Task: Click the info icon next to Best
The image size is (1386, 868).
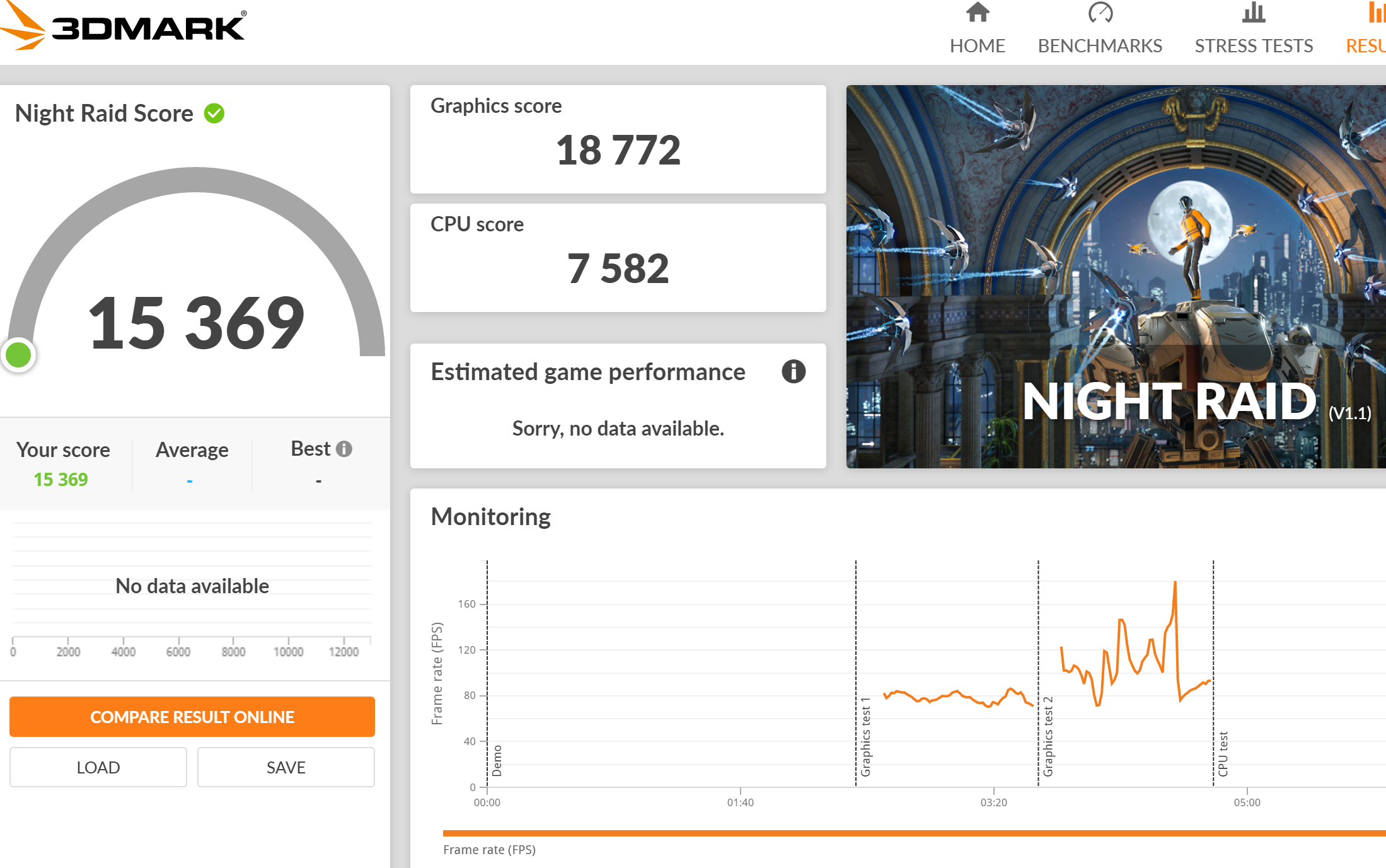Action: (344, 449)
